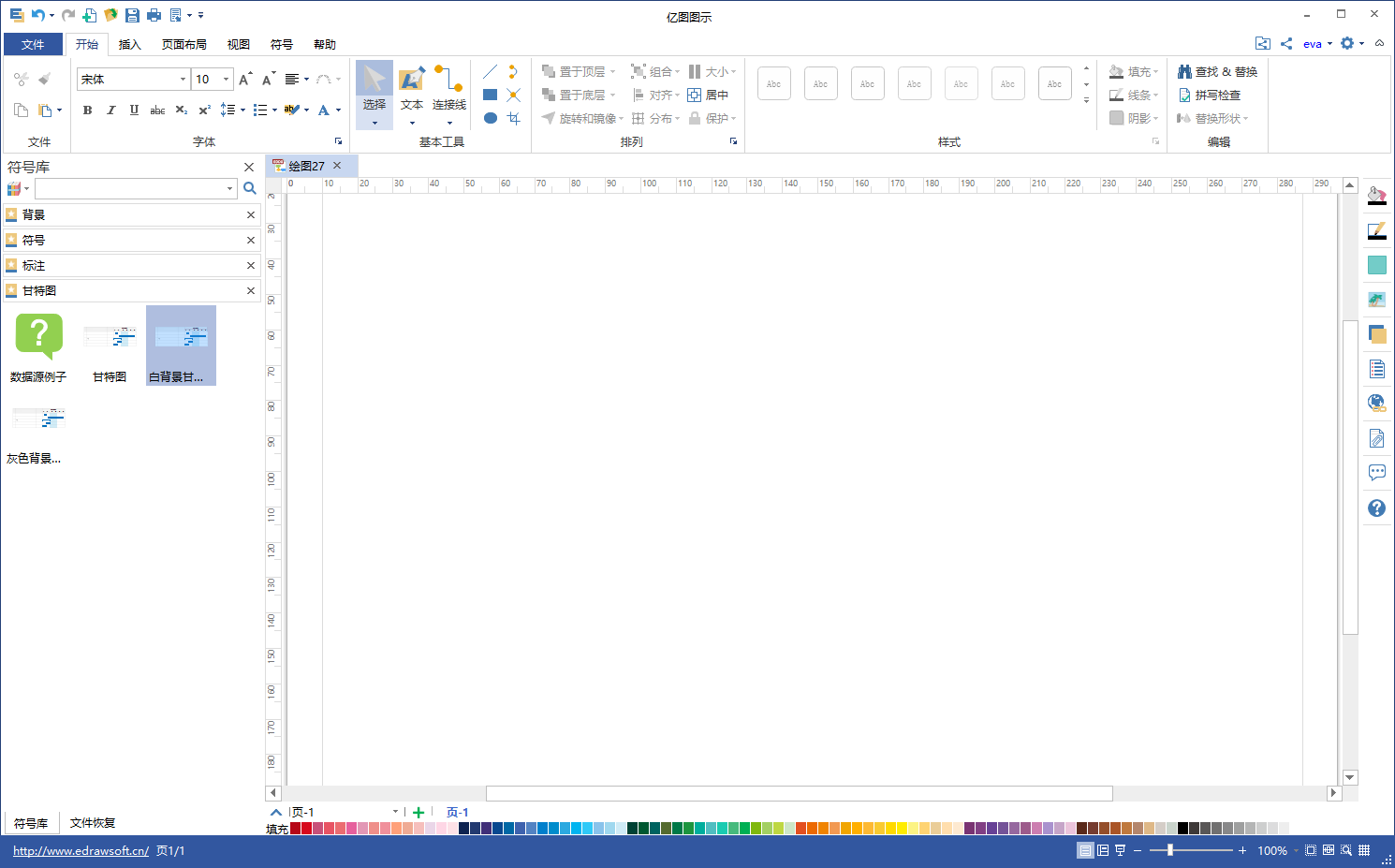The height and width of the screenshot is (868, 1395).
Task: Open layers panel icon in sidebar
Action: (x=1376, y=334)
